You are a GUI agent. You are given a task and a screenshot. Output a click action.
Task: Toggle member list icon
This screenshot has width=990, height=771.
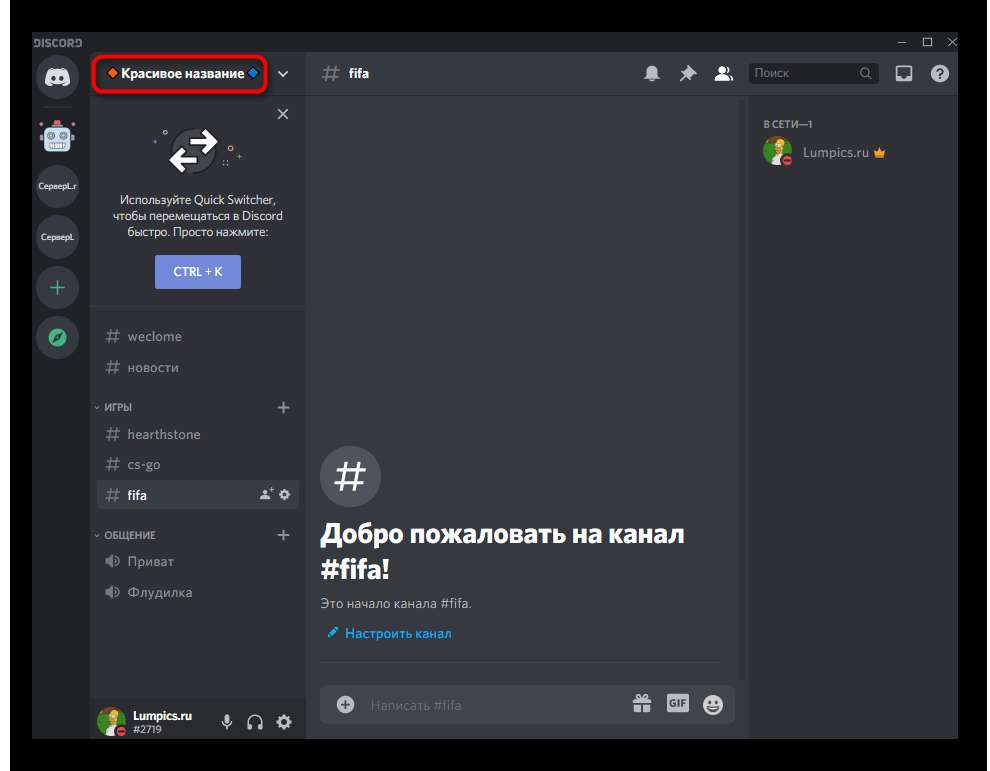[724, 74]
